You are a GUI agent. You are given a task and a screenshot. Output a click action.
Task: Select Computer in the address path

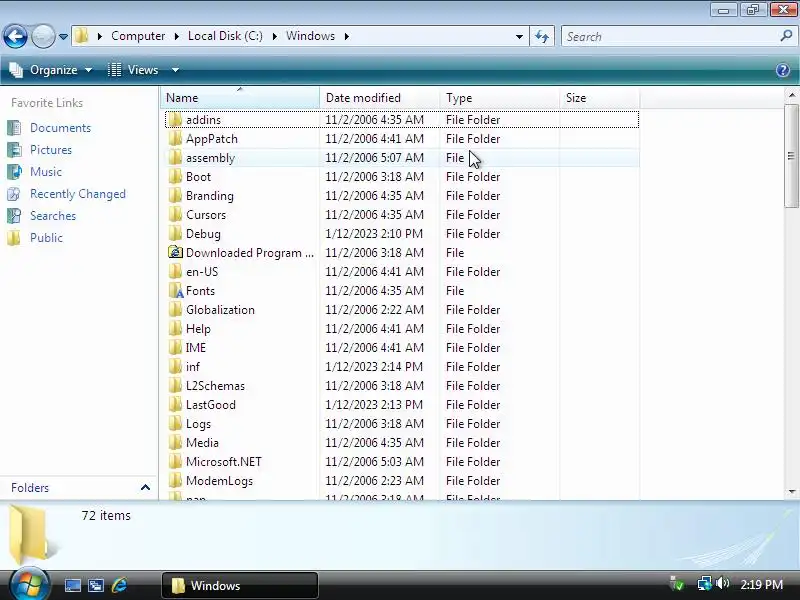(x=138, y=36)
